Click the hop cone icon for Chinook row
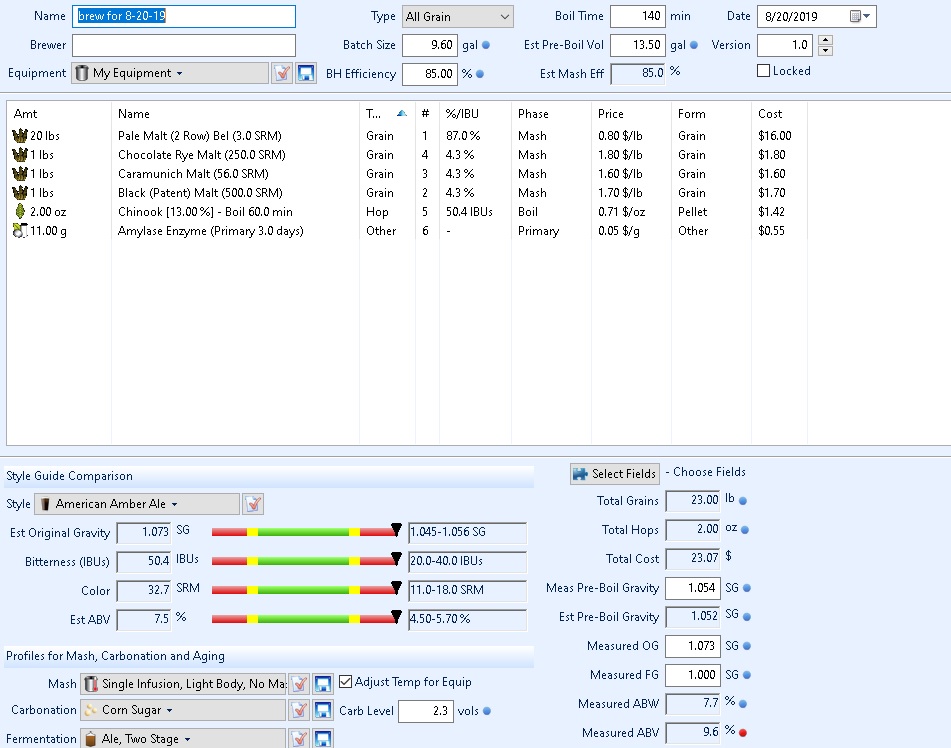The height and width of the screenshot is (748, 951). coord(19,211)
